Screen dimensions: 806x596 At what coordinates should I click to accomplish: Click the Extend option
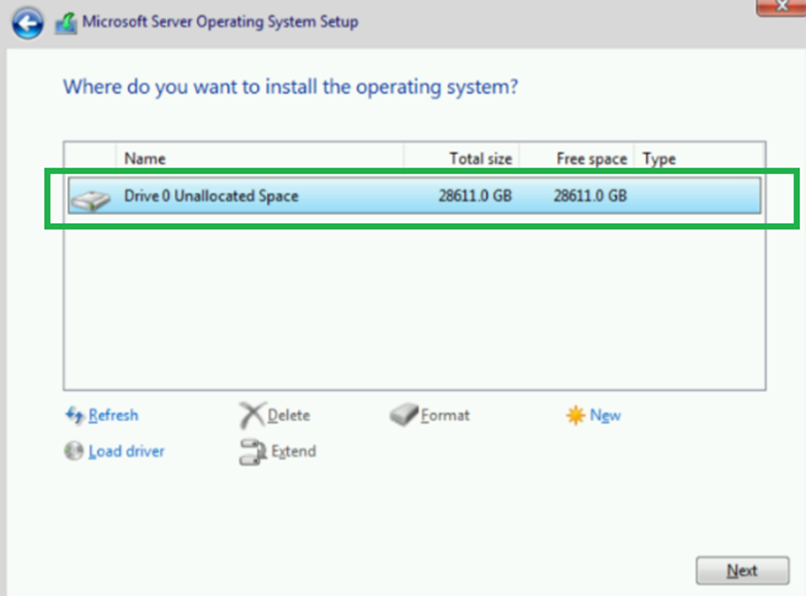[x=294, y=451]
